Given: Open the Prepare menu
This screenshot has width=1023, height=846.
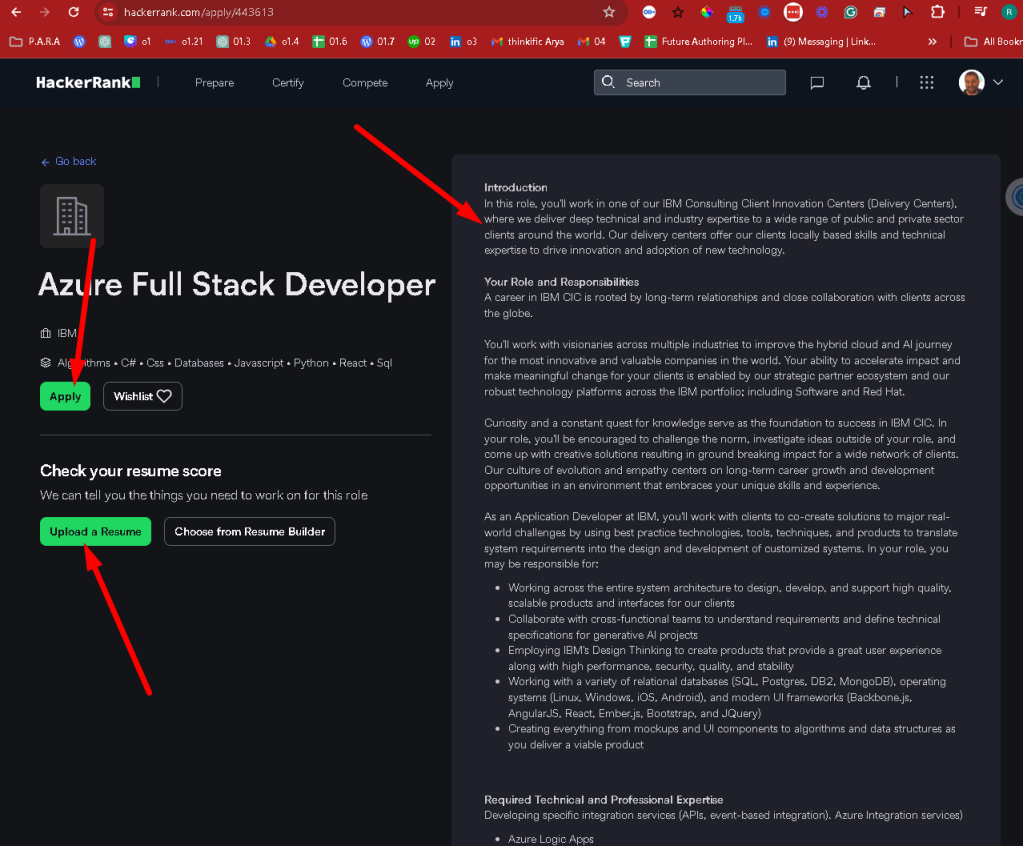Looking at the screenshot, I should (x=214, y=83).
